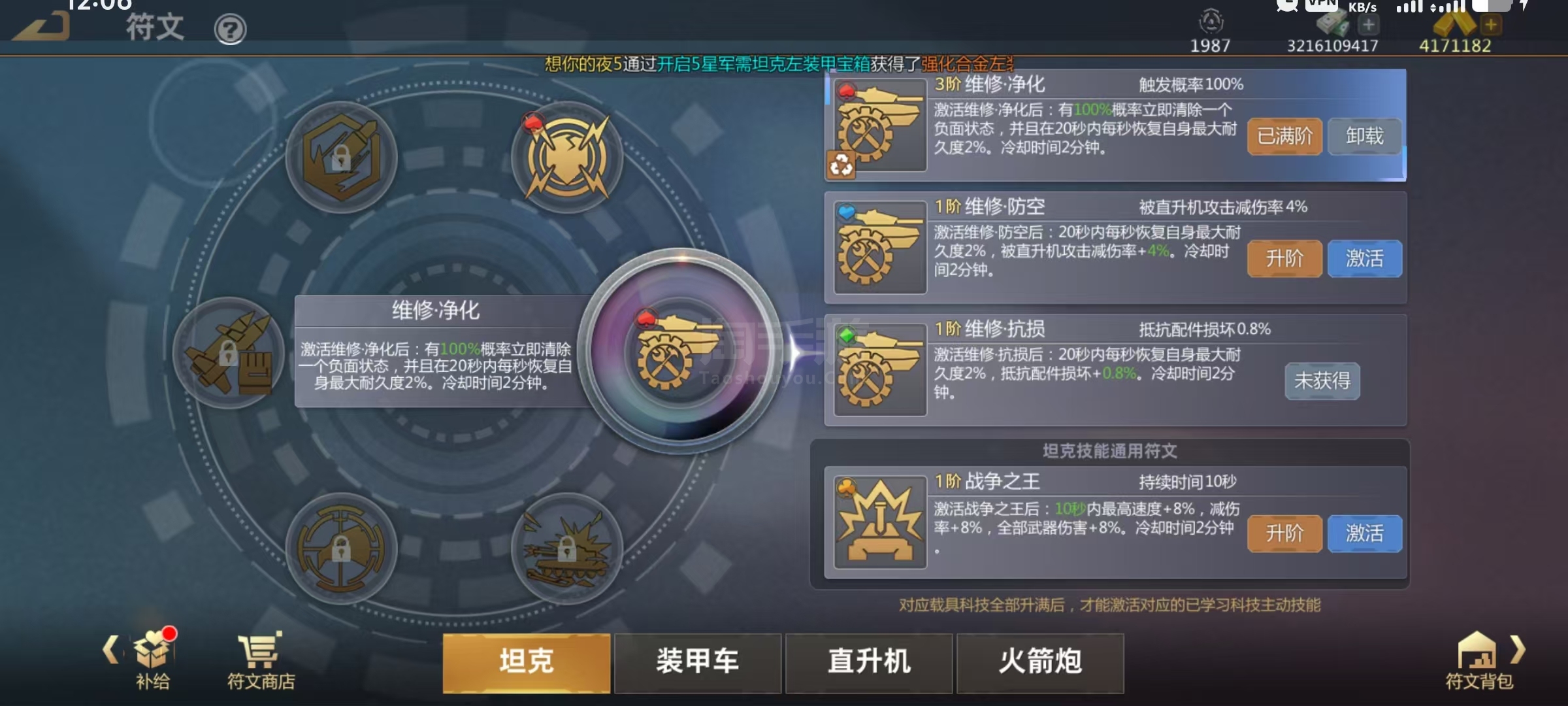Expand left chevron beside 补给
The height and width of the screenshot is (706, 1568).
point(110,649)
